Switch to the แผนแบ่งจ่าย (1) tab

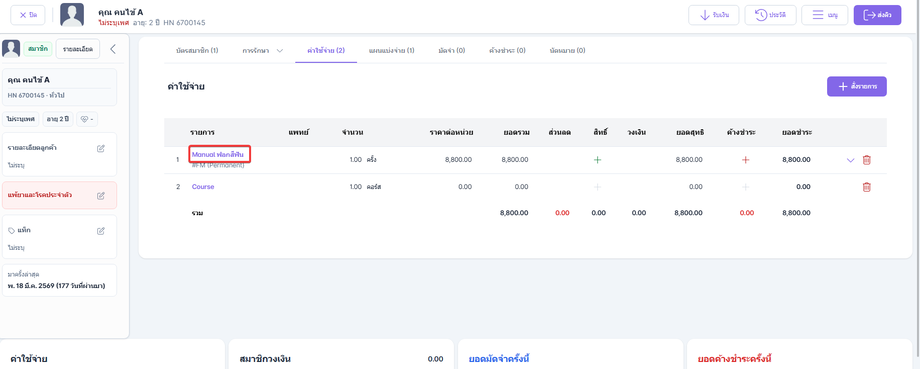tap(391, 51)
